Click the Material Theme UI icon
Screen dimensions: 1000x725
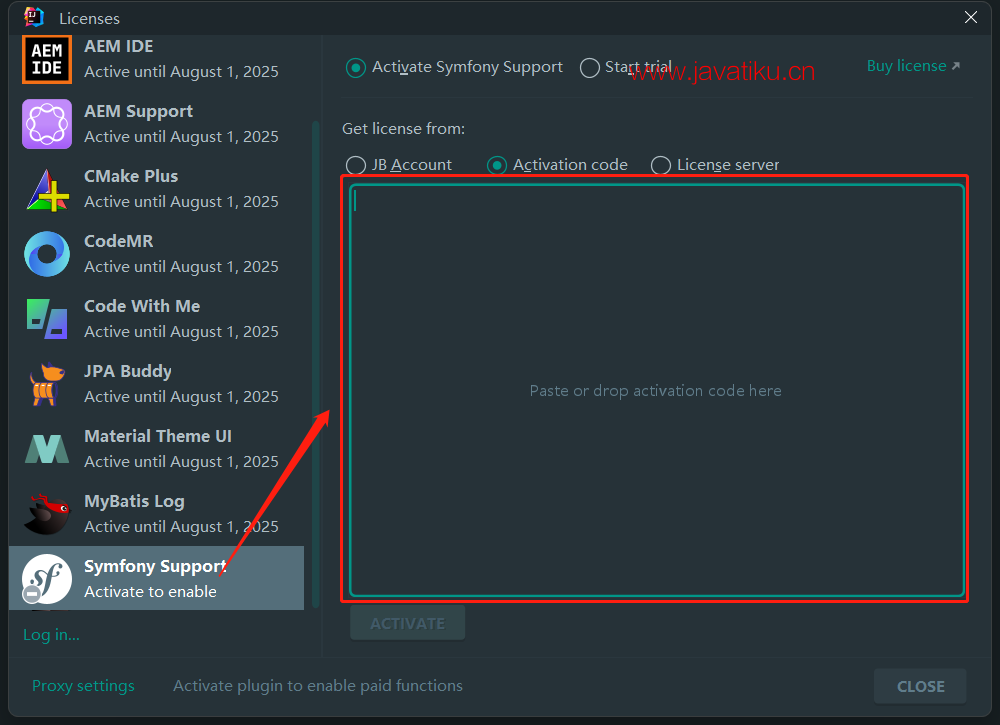pos(47,449)
